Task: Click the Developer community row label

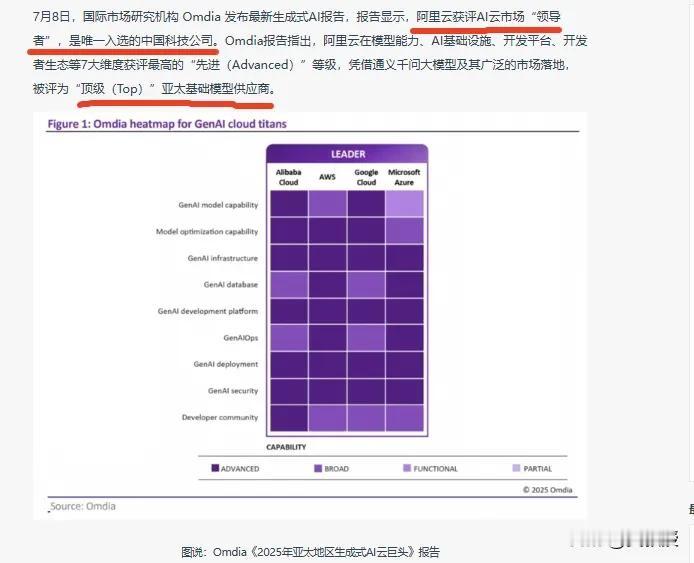Action: 220,417
